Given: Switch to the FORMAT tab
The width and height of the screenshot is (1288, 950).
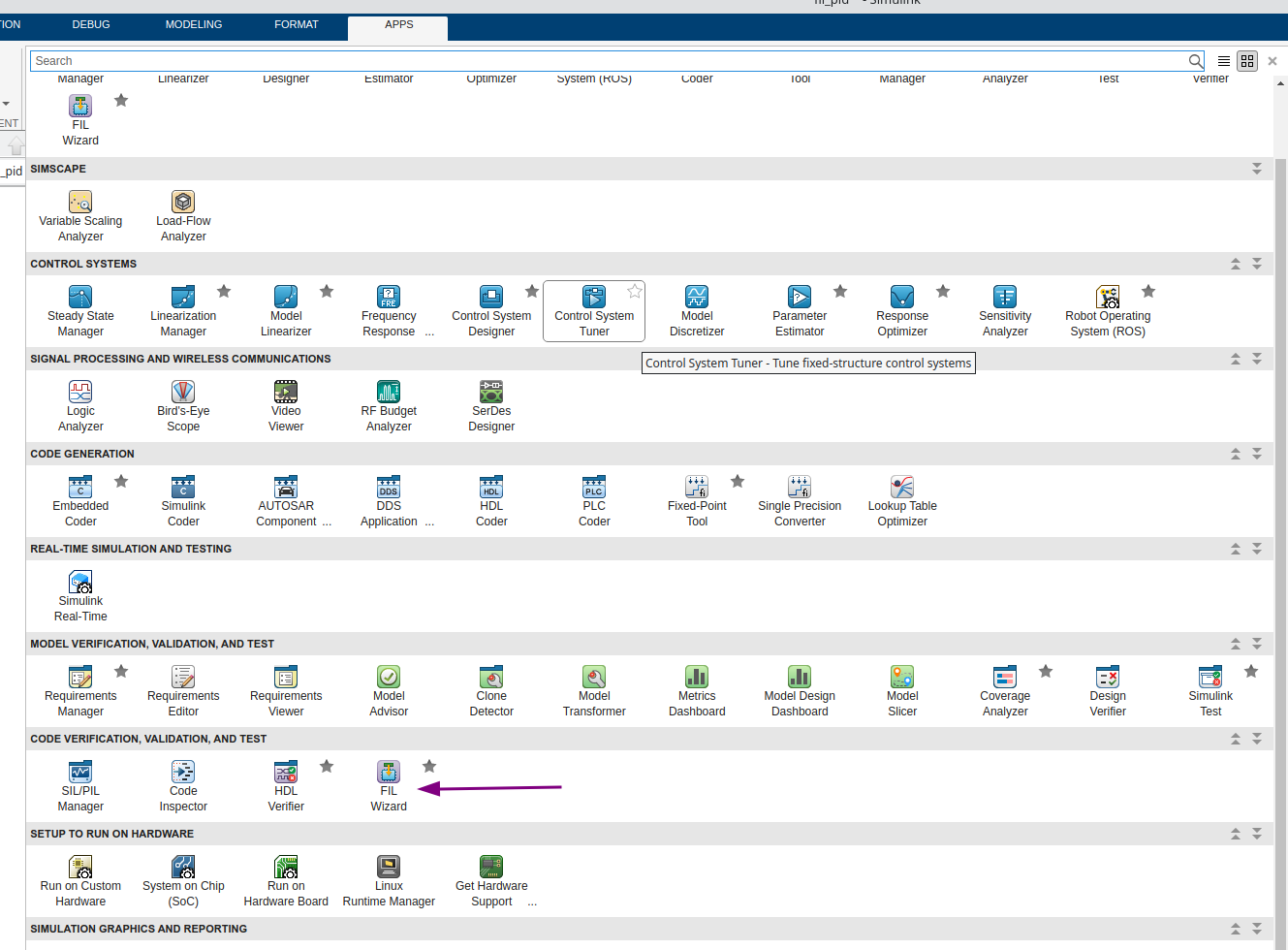Looking at the screenshot, I should (297, 24).
